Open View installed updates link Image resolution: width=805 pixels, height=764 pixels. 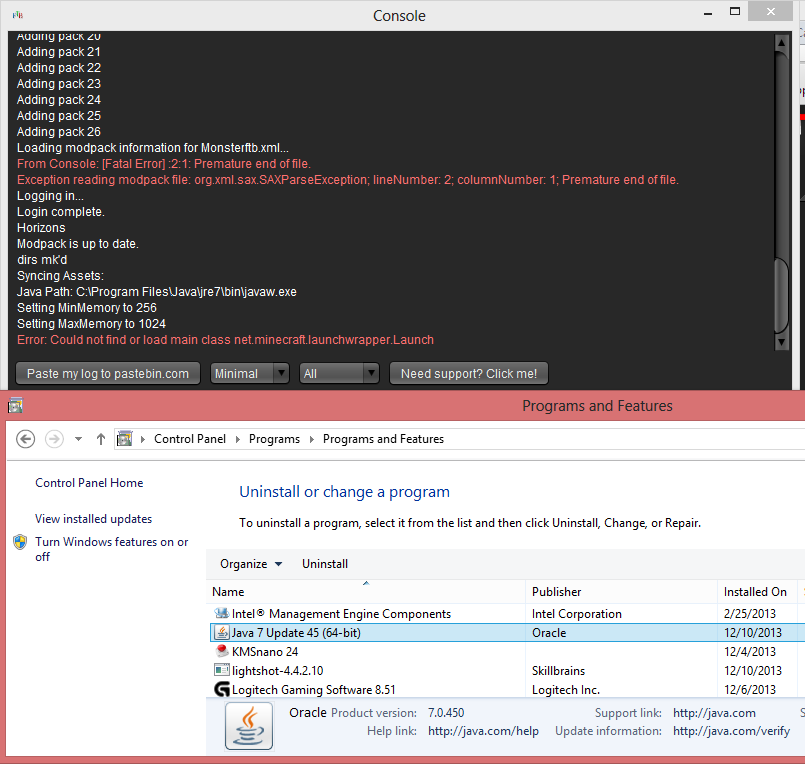[93, 519]
